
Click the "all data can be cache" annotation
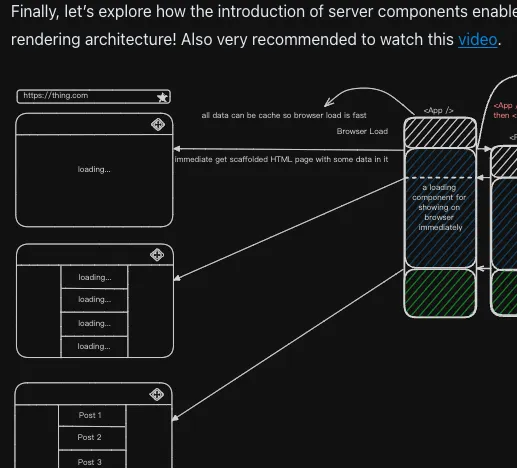point(284,115)
